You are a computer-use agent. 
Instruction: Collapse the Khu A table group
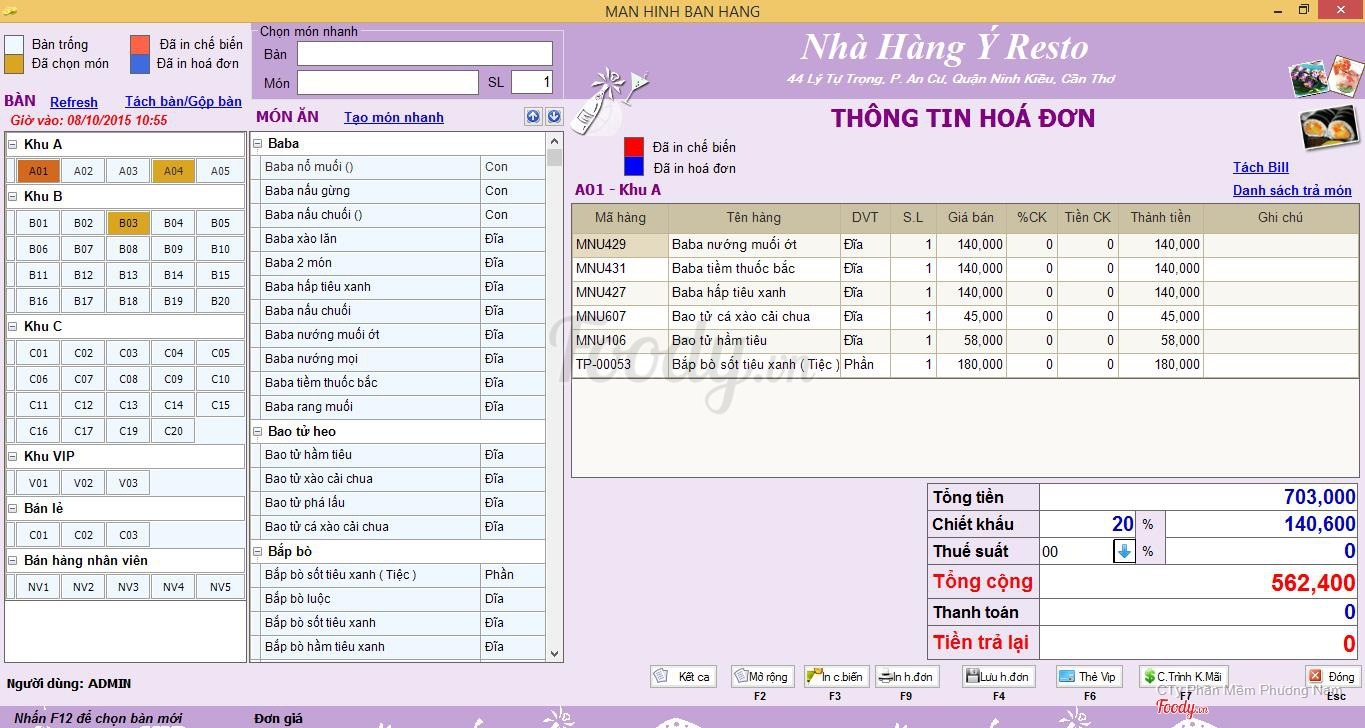pos(13,145)
